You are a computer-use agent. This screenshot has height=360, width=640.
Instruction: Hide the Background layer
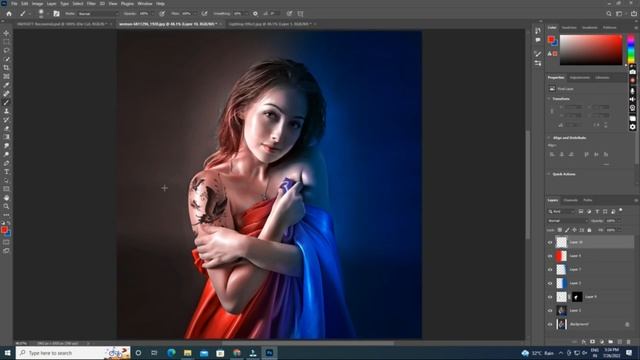[x=550, y=324]
